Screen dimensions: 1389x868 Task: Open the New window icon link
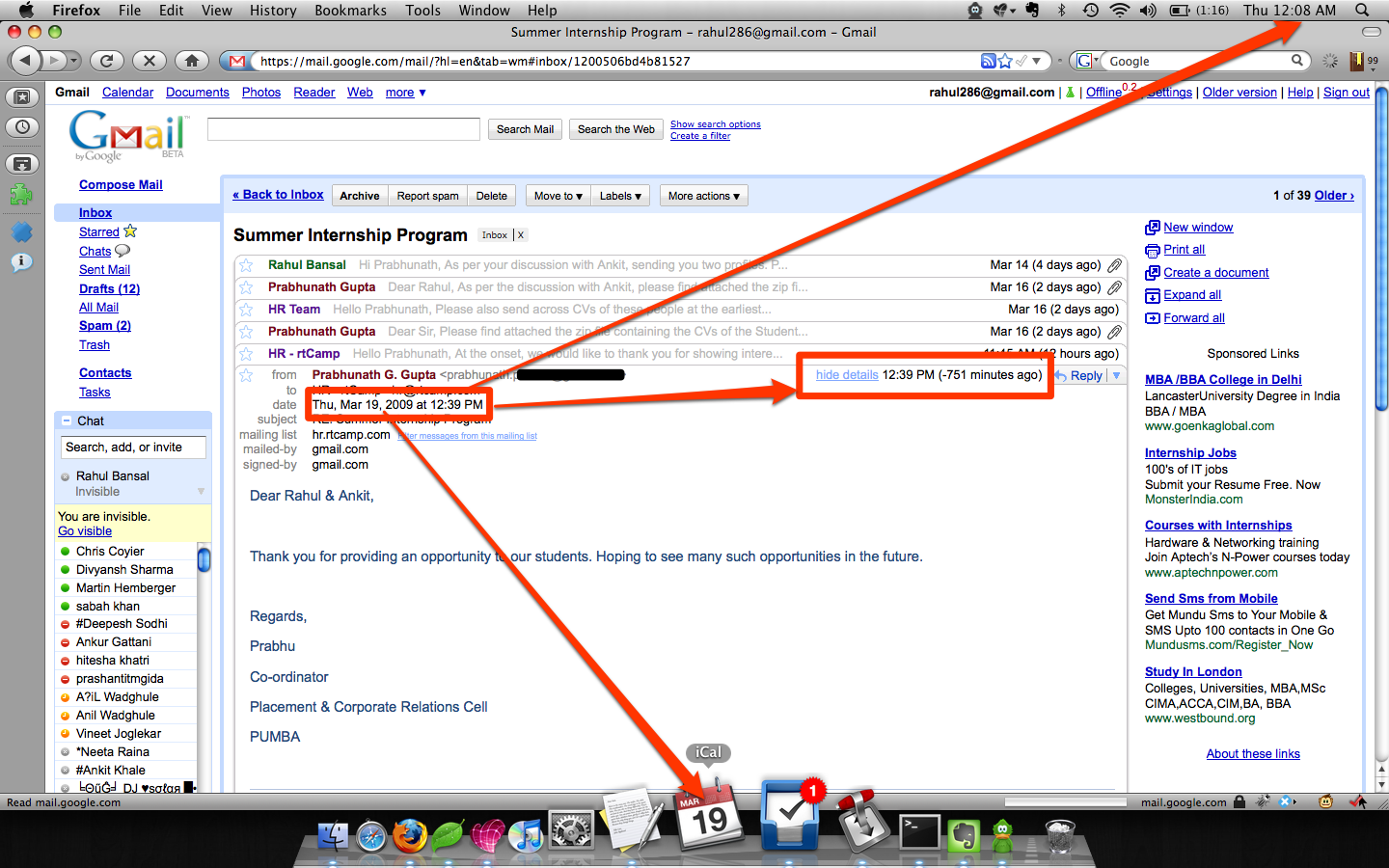1152,228
